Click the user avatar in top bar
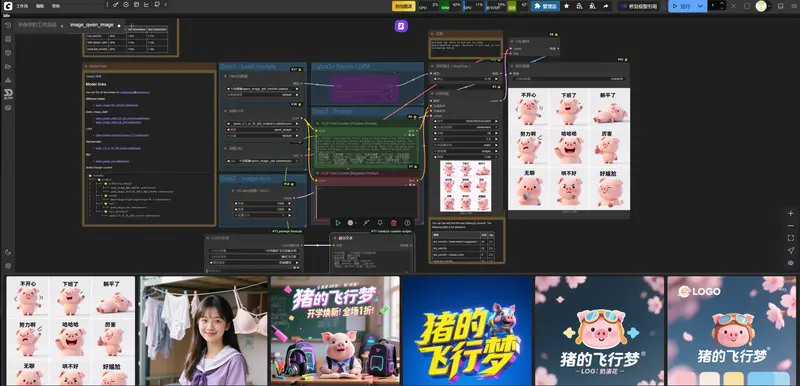The width and height of the screenshot is (800, 386). point(760,6)
